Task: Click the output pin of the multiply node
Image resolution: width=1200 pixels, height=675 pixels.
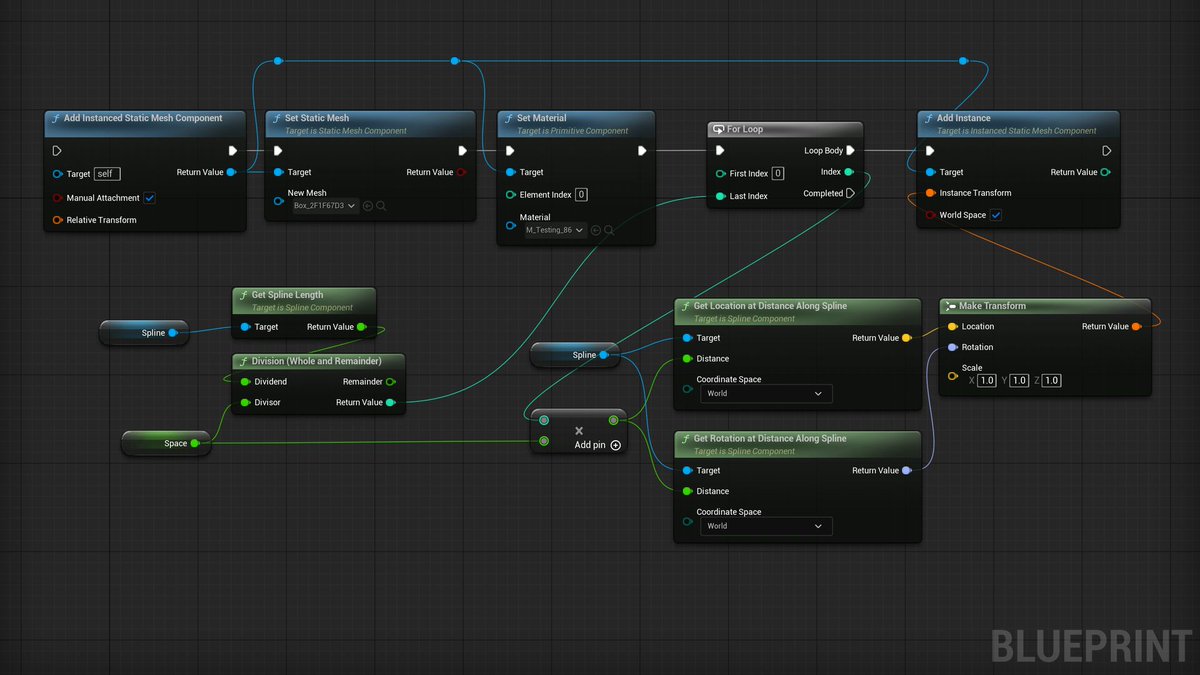Action: 613,421
